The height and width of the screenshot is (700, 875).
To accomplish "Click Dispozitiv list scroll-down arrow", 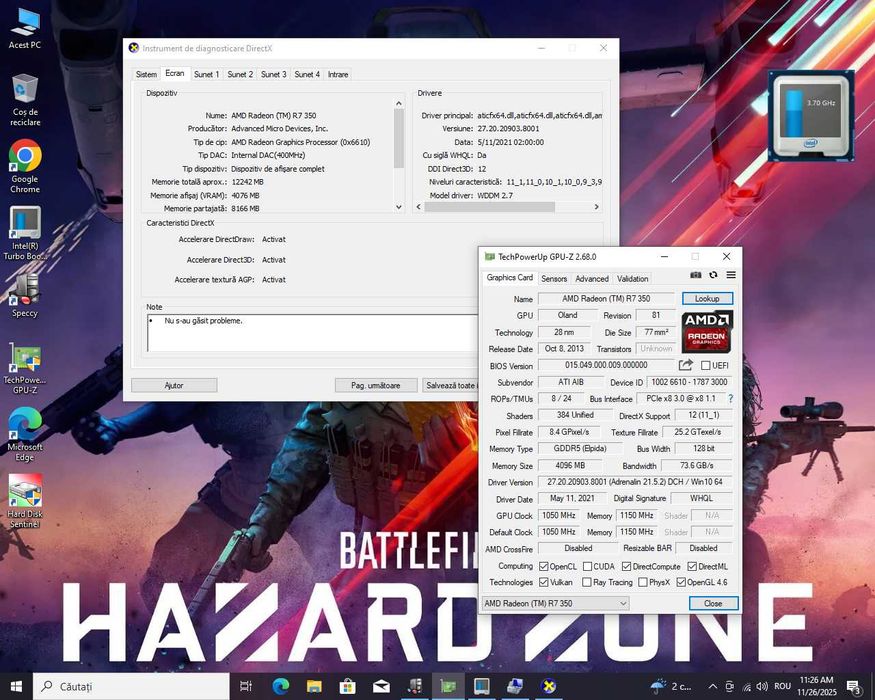I will tap(398, 207).
